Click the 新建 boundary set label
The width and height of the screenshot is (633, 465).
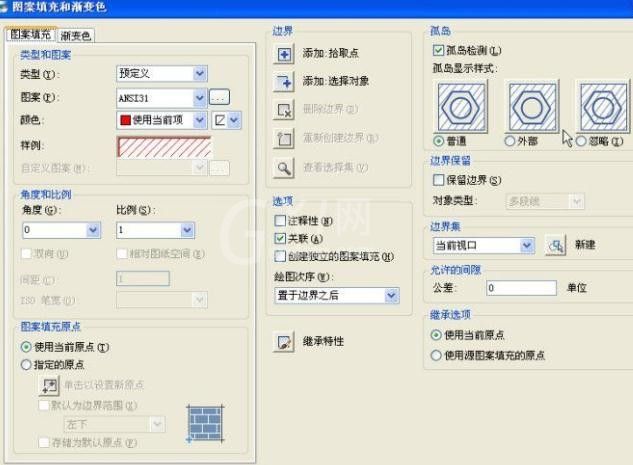[585, 245]
